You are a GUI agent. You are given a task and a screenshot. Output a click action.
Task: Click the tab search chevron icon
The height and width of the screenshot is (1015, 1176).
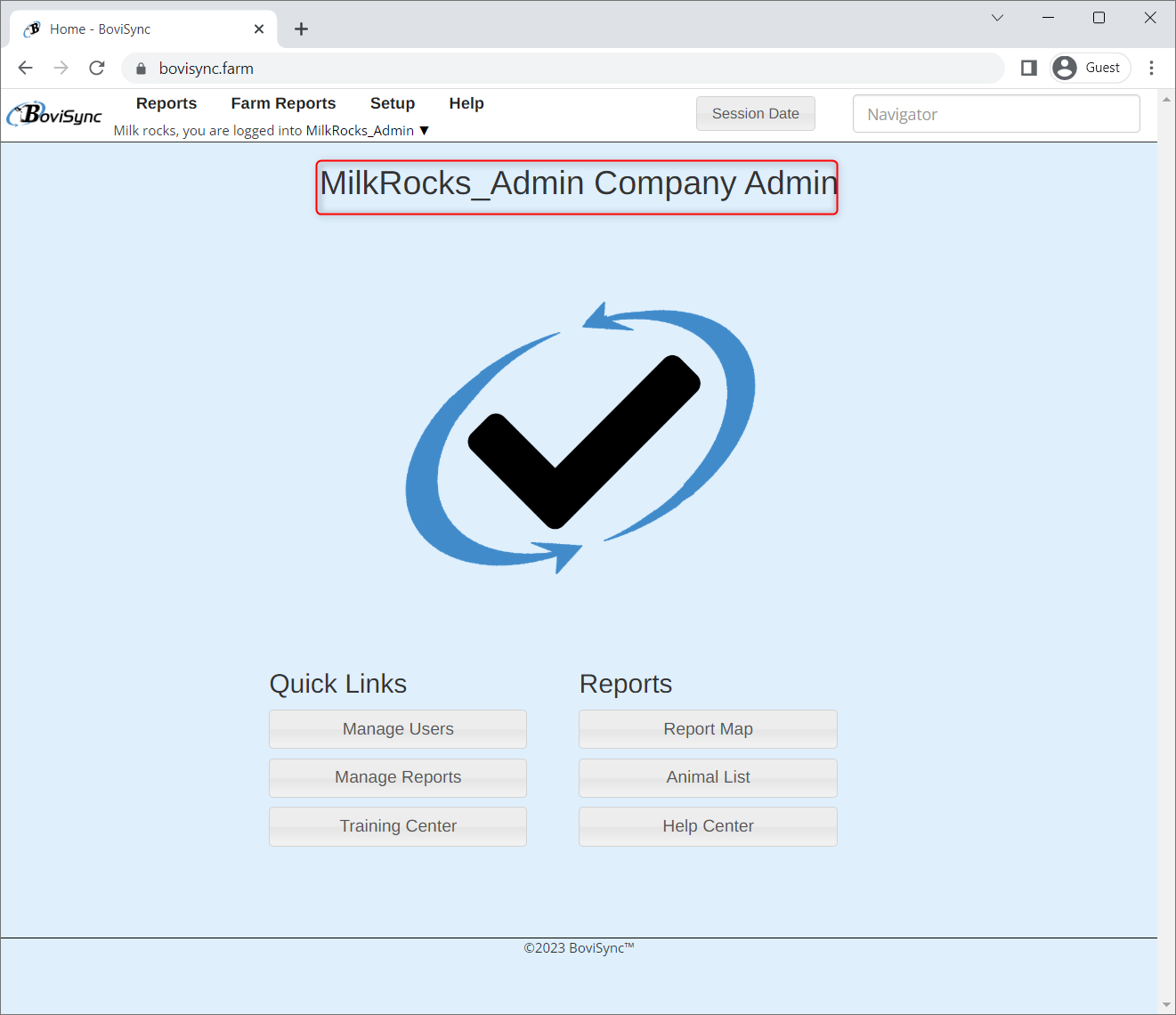tap(997, 17)
